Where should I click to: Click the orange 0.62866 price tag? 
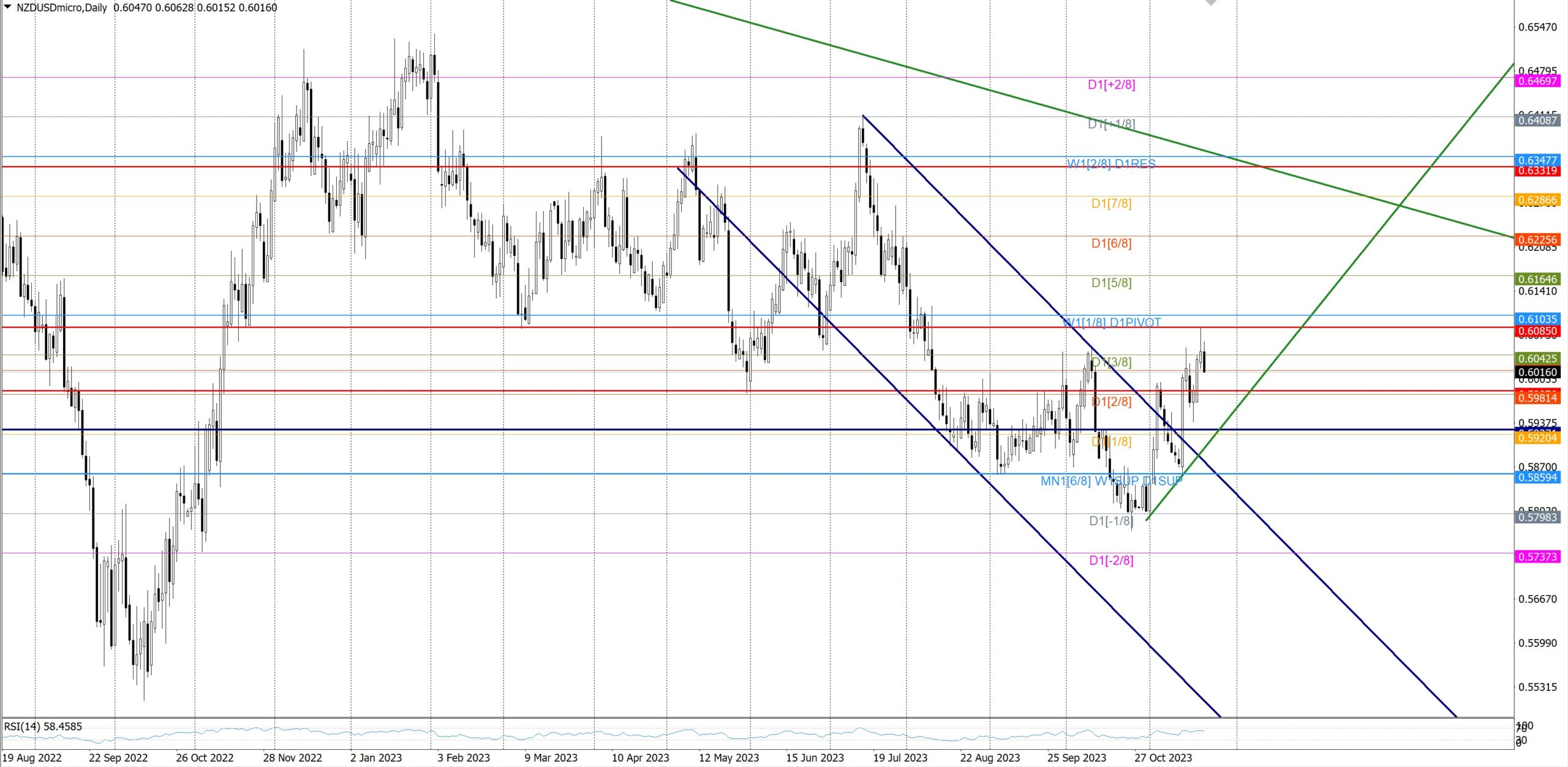coord(1537,200)
